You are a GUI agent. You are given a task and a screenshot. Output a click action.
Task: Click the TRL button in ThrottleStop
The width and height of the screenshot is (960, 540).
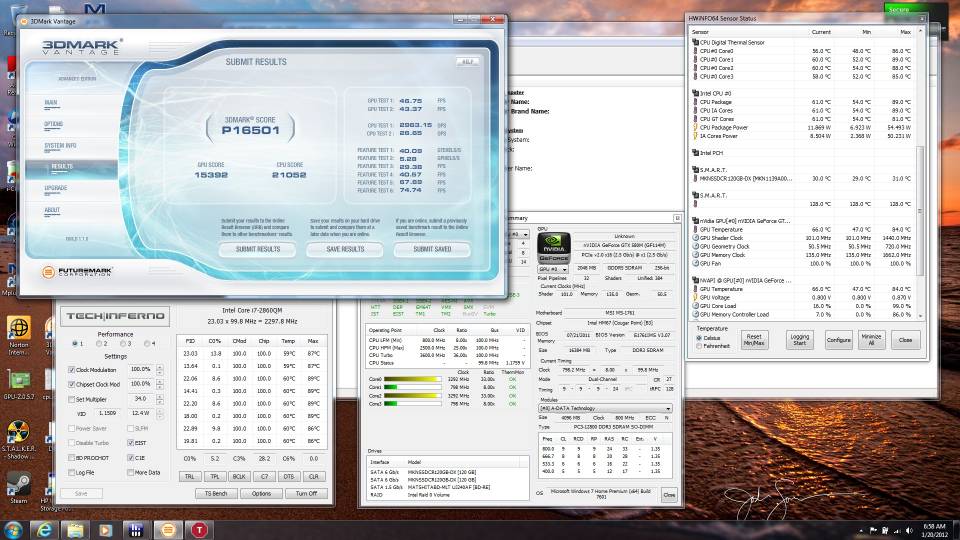(x=190, y=476)
